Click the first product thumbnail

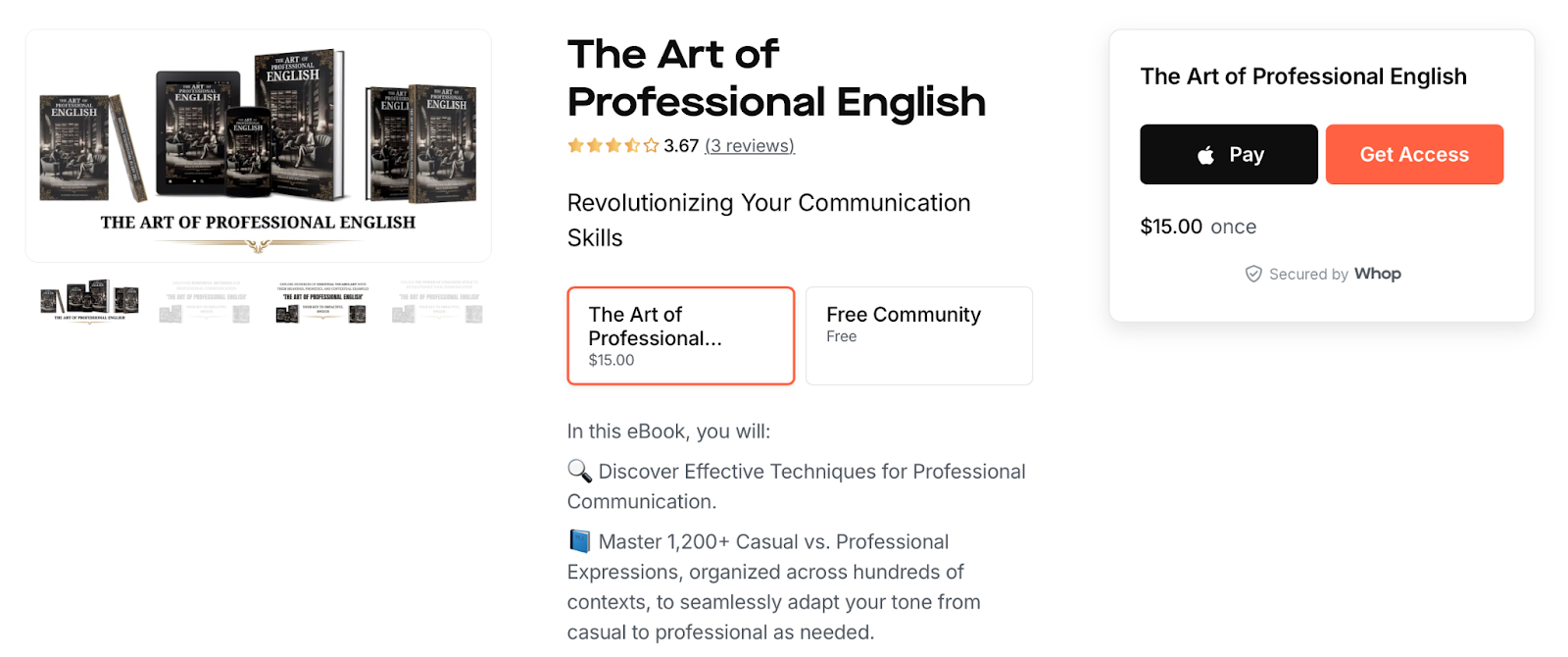point(88,301)
